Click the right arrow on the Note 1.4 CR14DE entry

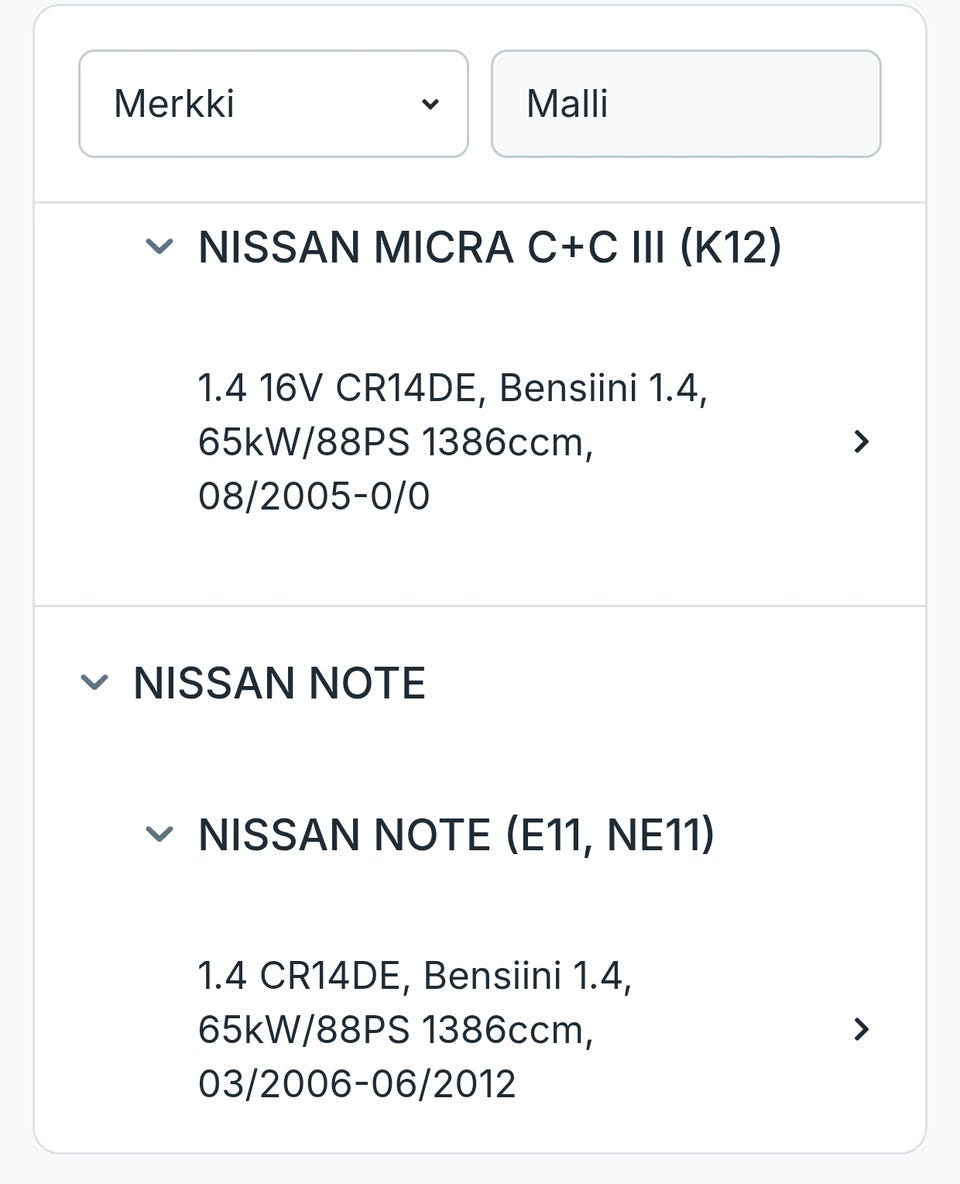(861, 1029)
